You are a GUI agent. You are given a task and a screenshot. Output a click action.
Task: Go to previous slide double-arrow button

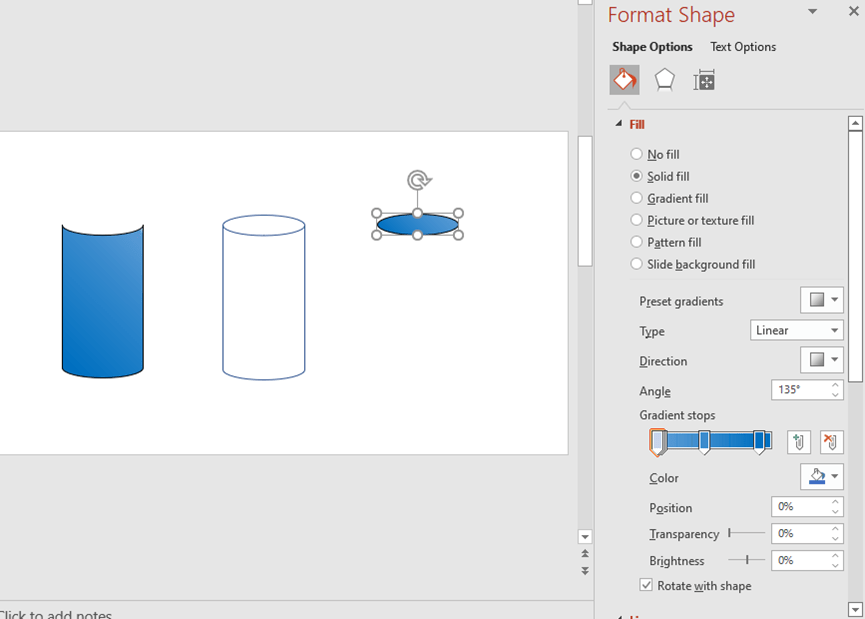coord(585,553)
